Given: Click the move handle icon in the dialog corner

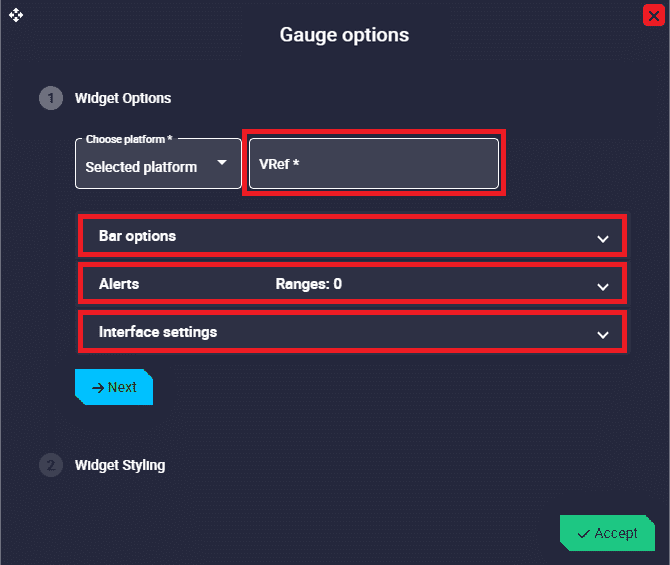Looking at the screenshot, I should 16,16.
